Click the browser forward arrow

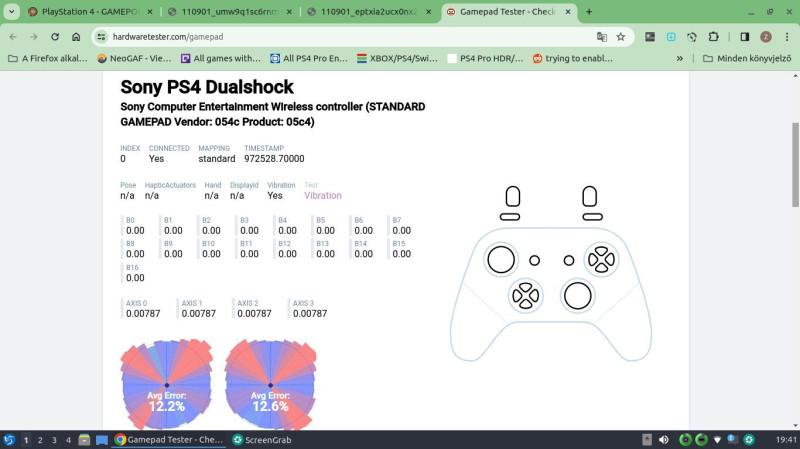tap(34, 37)
